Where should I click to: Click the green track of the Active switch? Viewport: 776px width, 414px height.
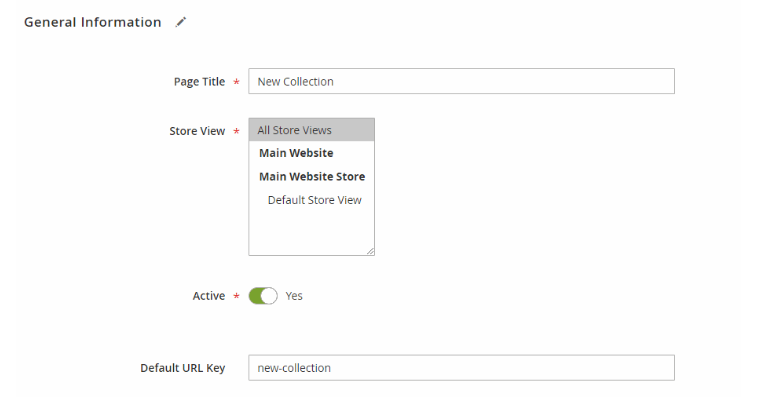[255, 296]
